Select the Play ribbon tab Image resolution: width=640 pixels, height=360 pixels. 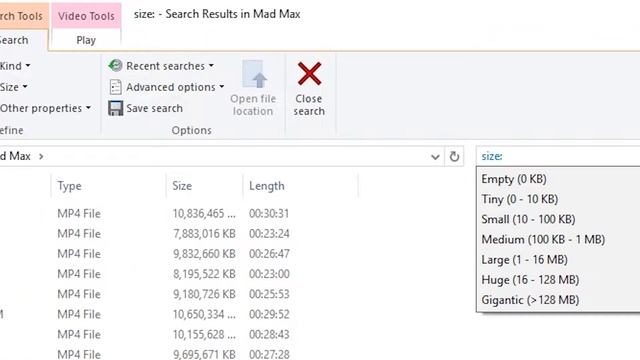[86, 40]
